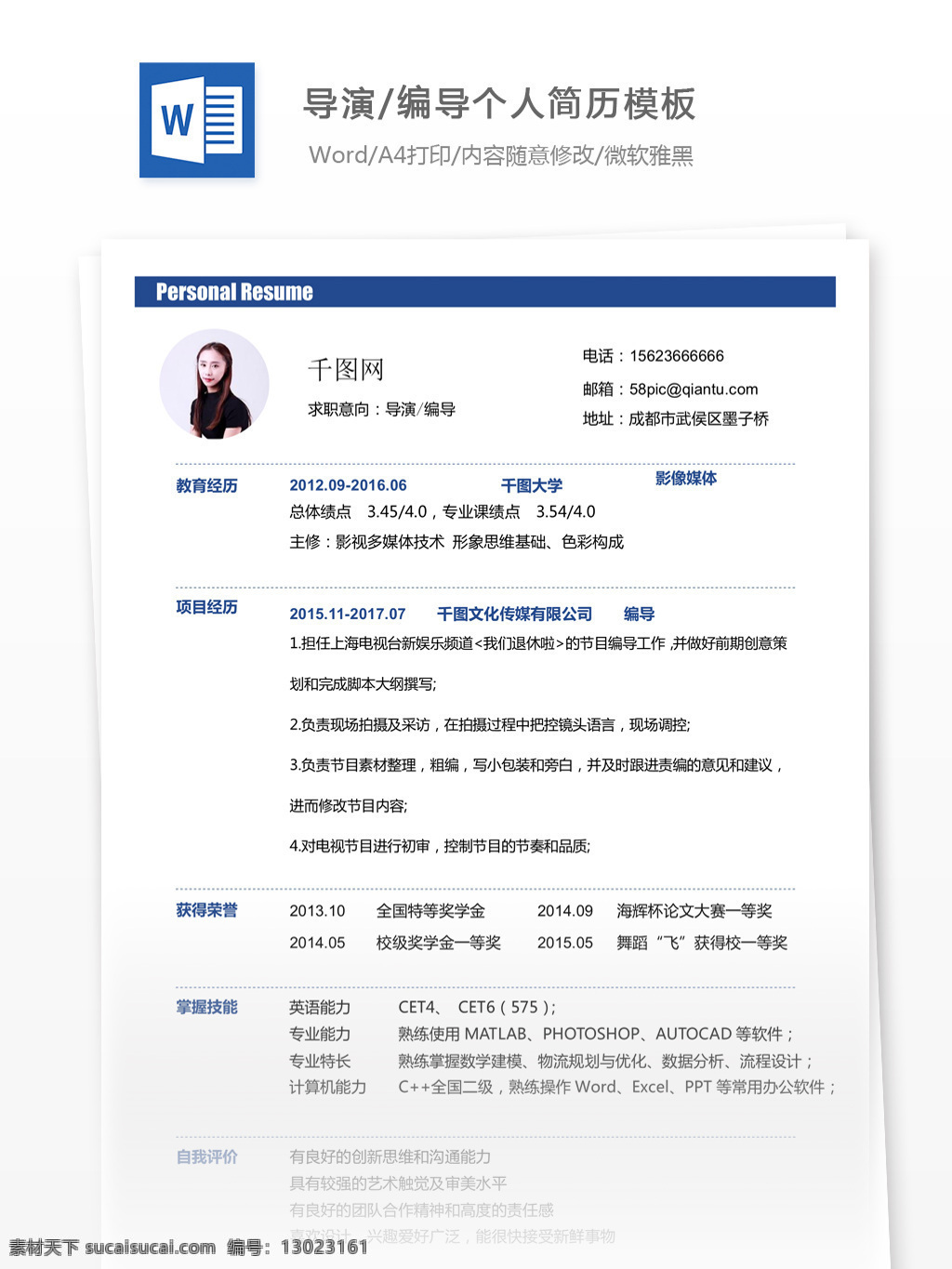Select the line "有良好的创新思维和沟通能力"
This screenshot has width=952, height=1269.
click(x=390, y=1157)
